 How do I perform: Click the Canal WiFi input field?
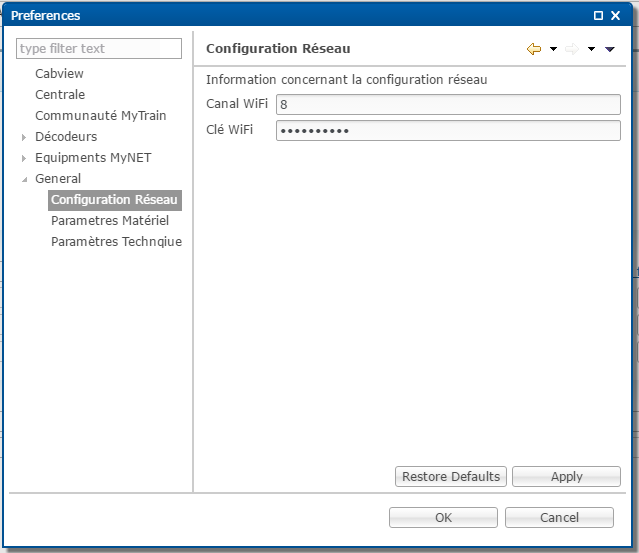(448, 105)
